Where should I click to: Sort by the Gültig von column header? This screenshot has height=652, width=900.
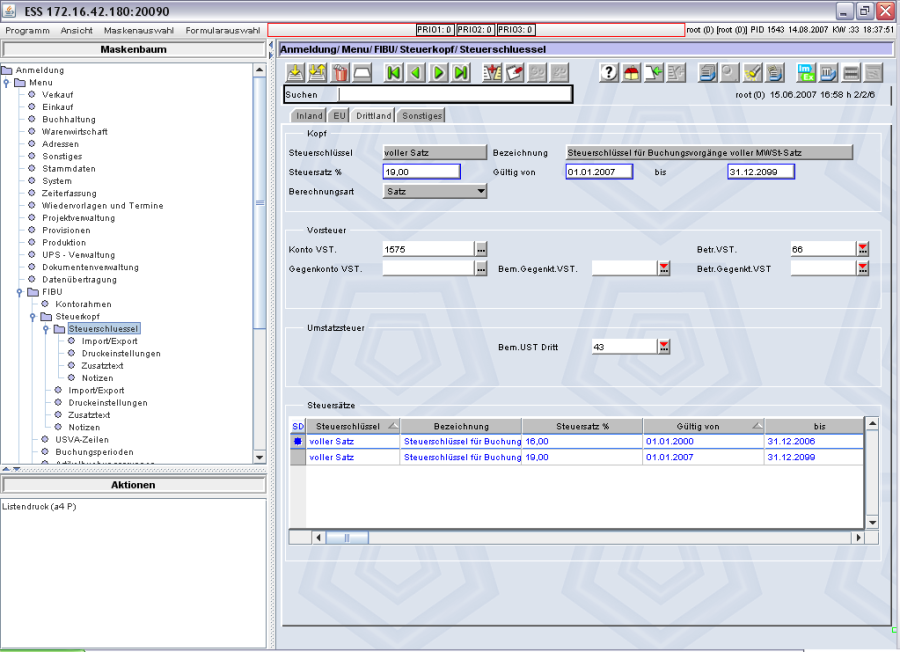pyautogui.click(x=704, y=426)
